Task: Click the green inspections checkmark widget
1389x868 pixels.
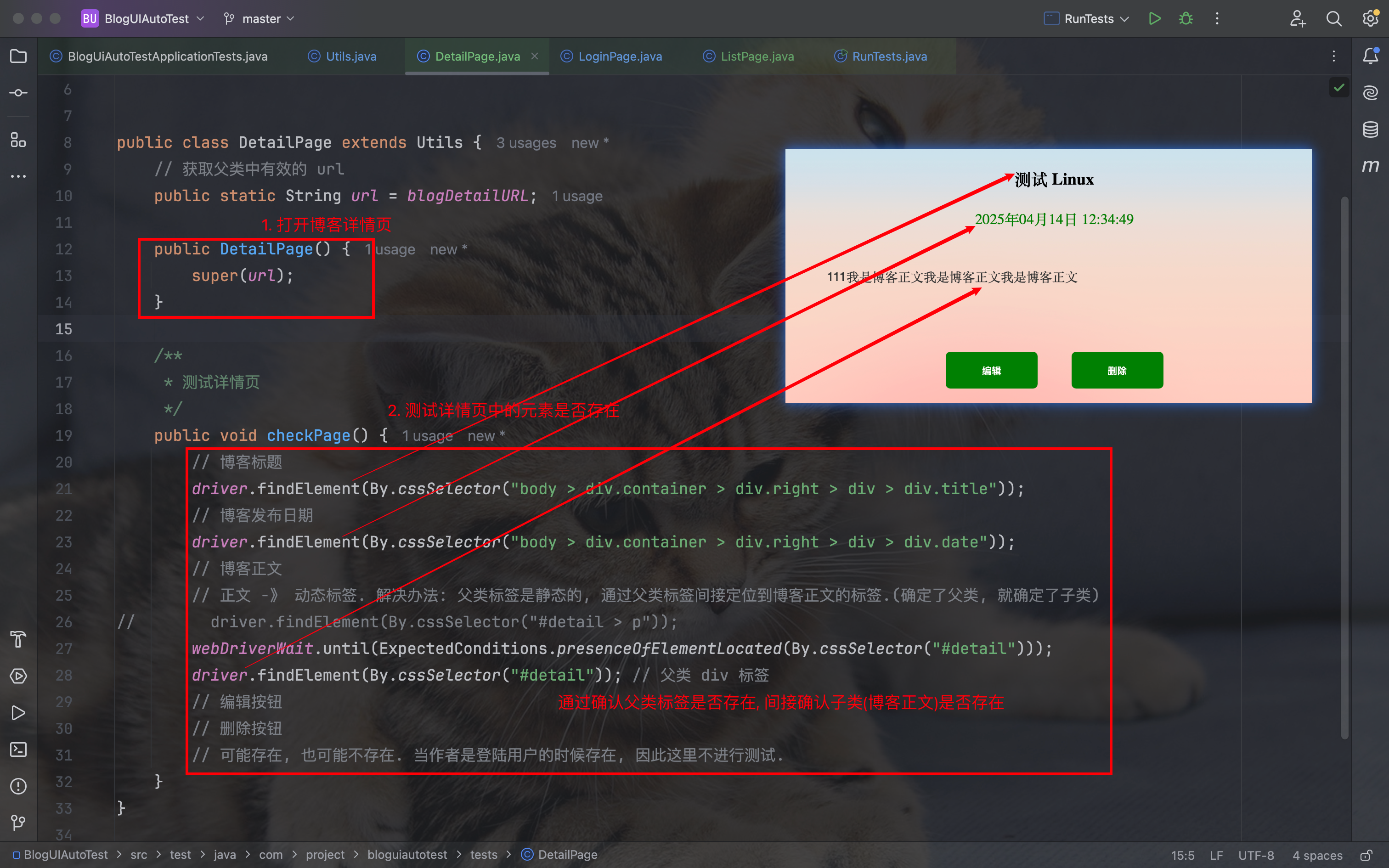Action: (x=1339, y=88)
